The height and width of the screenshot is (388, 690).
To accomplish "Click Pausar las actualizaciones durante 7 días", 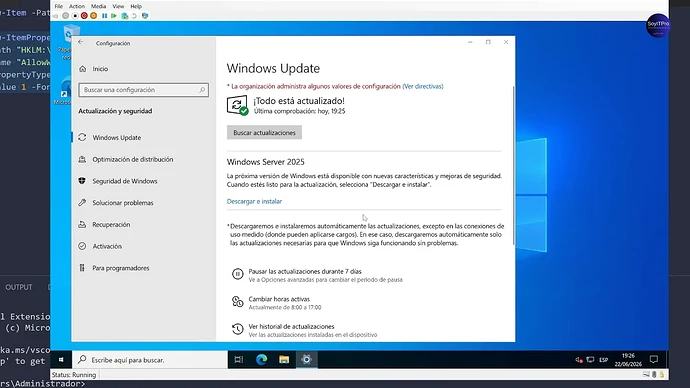I will tap(305, 271).
